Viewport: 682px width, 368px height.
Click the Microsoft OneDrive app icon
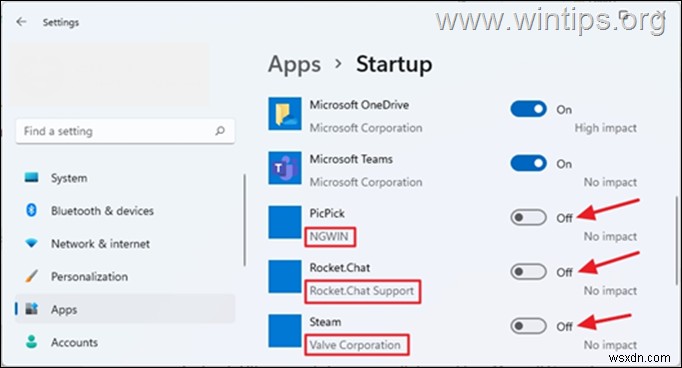coord(285,114)
